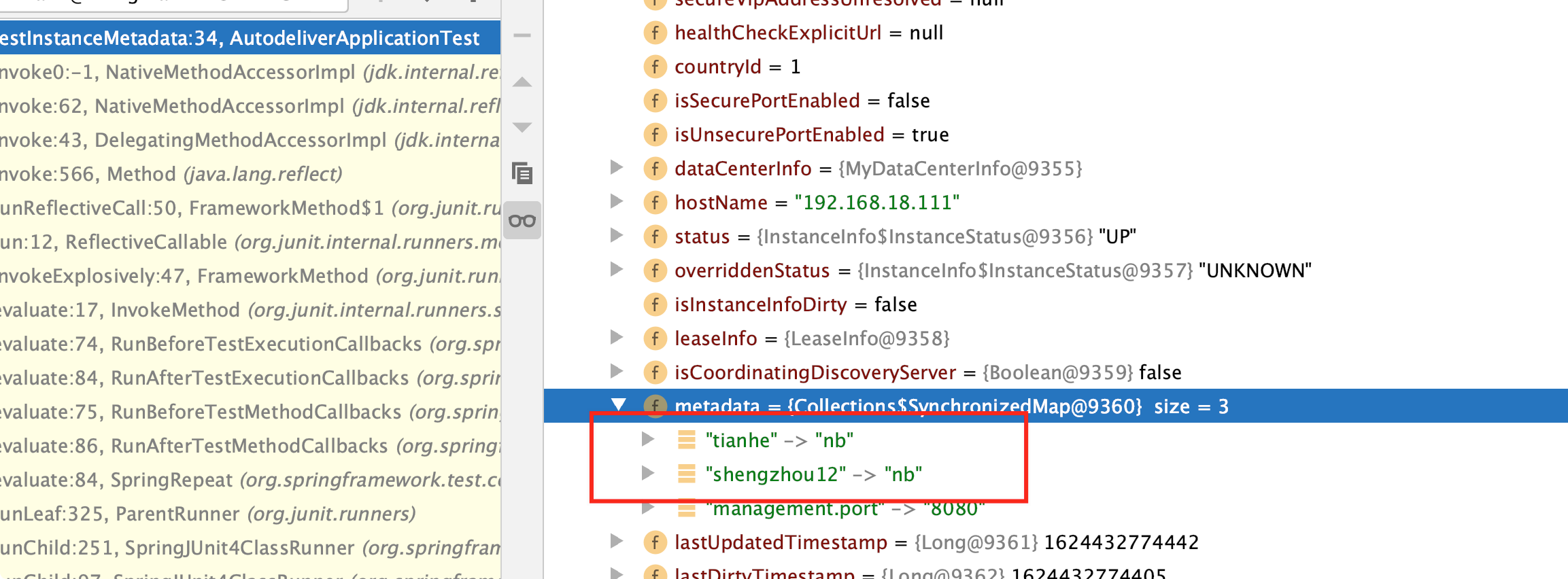Expand the status field node
The height and width of the screenshot is (579, 1568).
point(617,235)
